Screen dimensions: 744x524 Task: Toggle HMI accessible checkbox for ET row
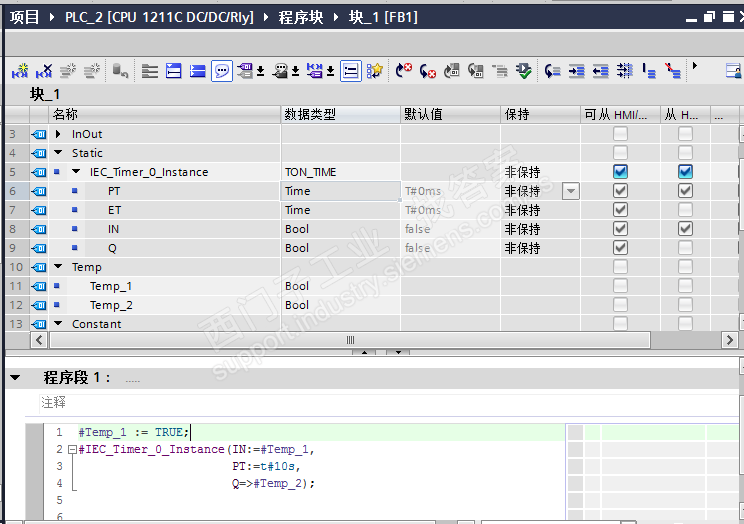620,210
